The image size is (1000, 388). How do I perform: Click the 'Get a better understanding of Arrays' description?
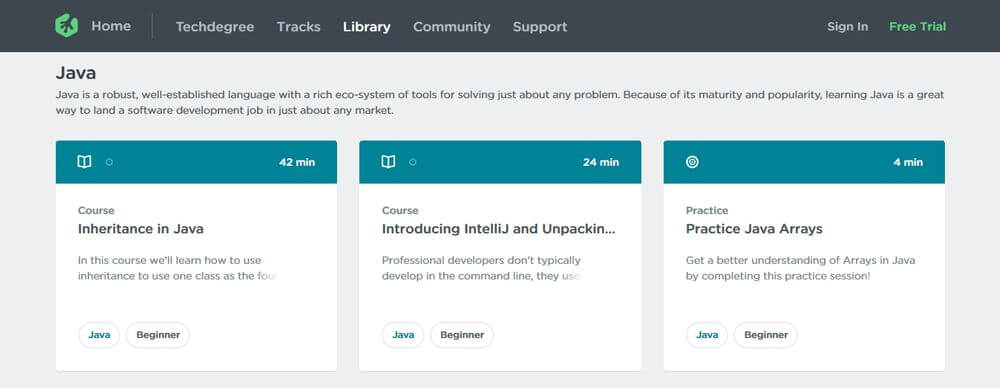pos(800,268)
